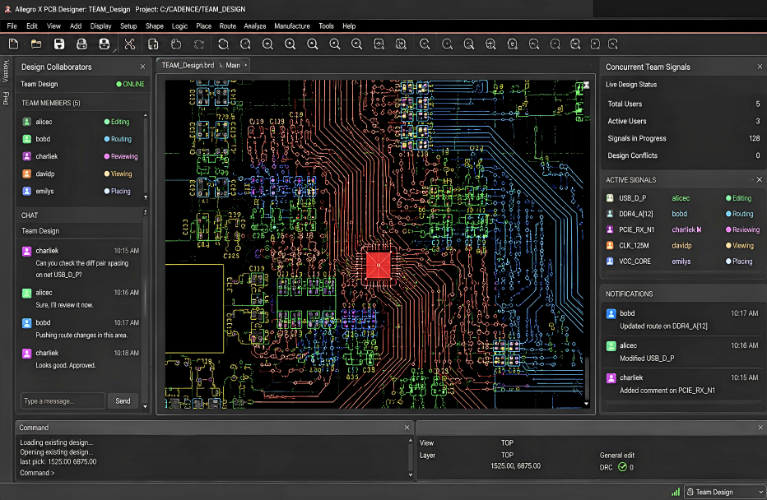The image size is (767, 500).
Task: Click the Design Conflicts row
Action: (683, 156)
